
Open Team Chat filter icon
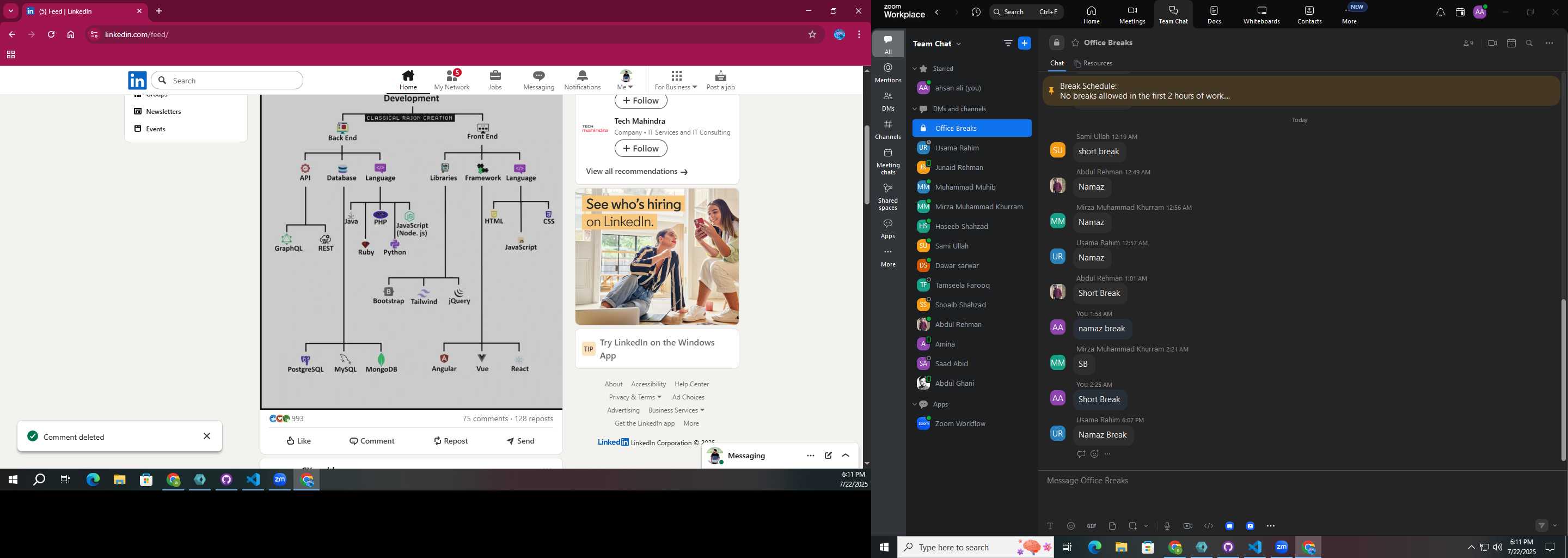click(1008, 43)
